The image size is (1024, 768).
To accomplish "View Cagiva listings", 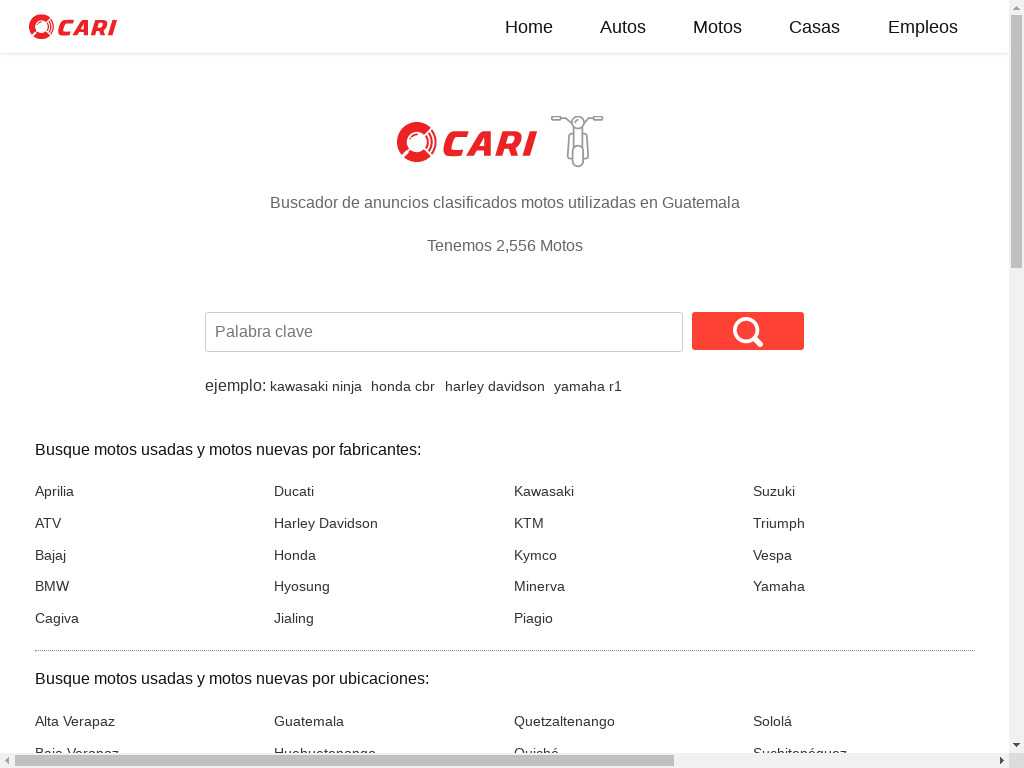I will pos(57,618).
